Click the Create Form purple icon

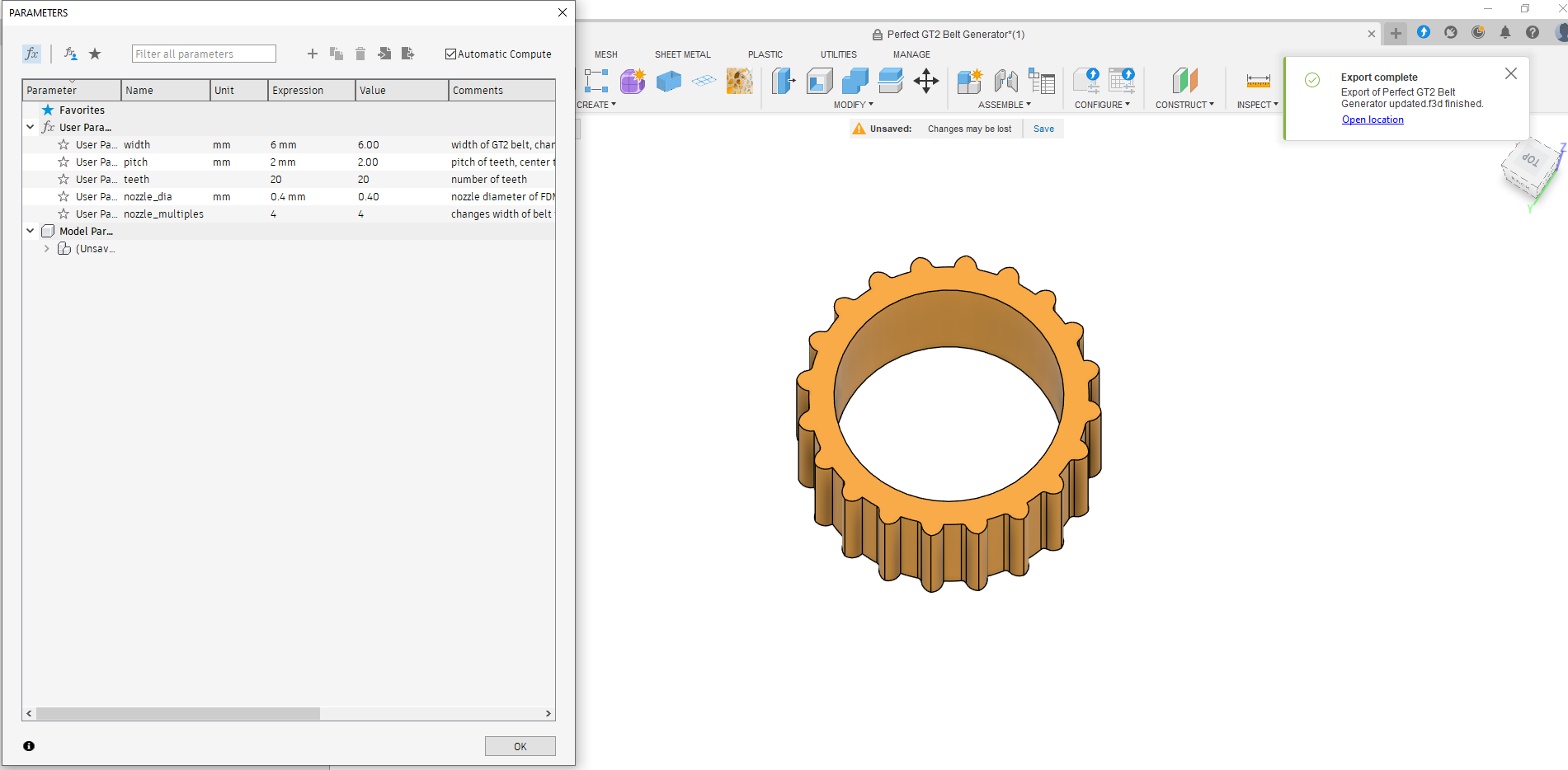[x=633, y=81]
